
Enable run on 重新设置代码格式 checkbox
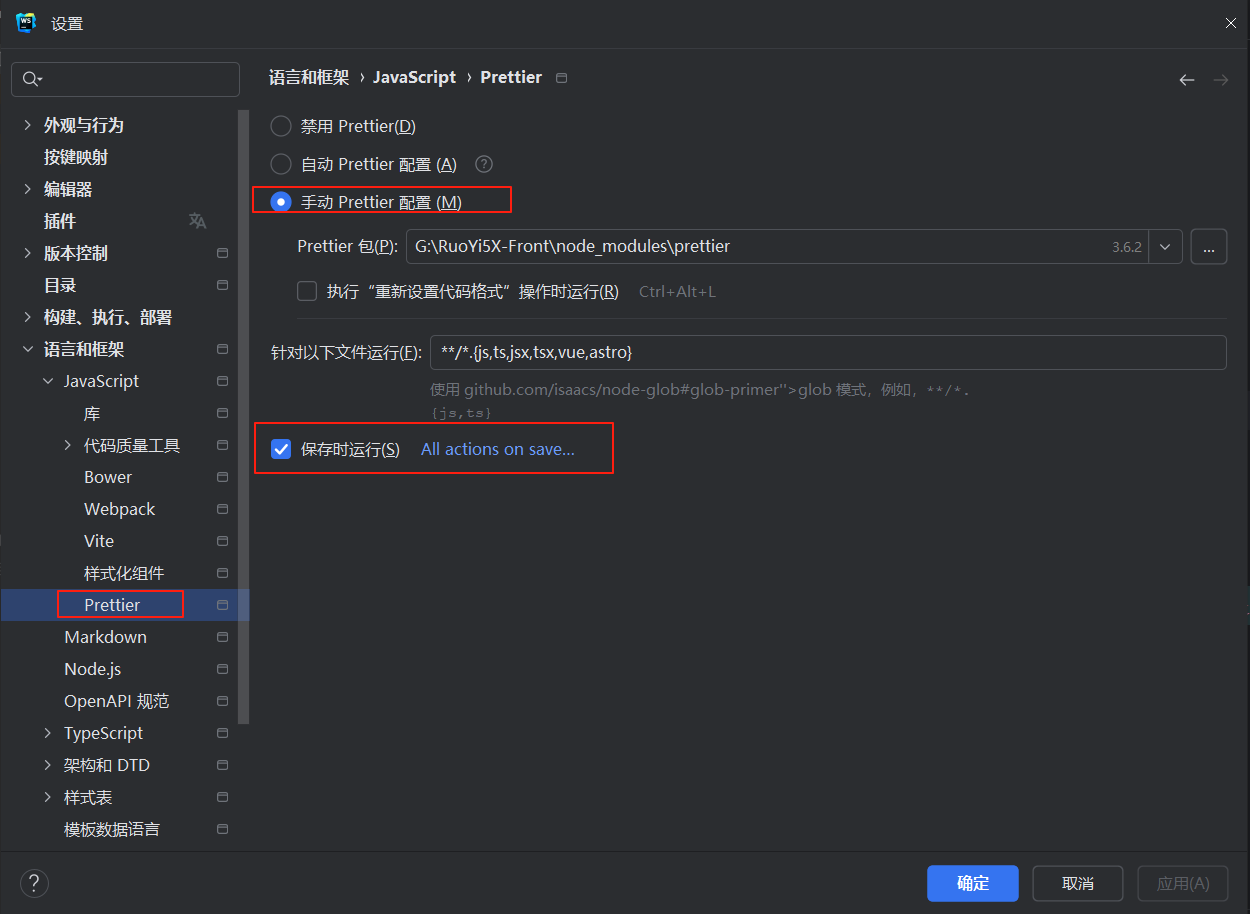pyautogui.click(x=307, y=292)
